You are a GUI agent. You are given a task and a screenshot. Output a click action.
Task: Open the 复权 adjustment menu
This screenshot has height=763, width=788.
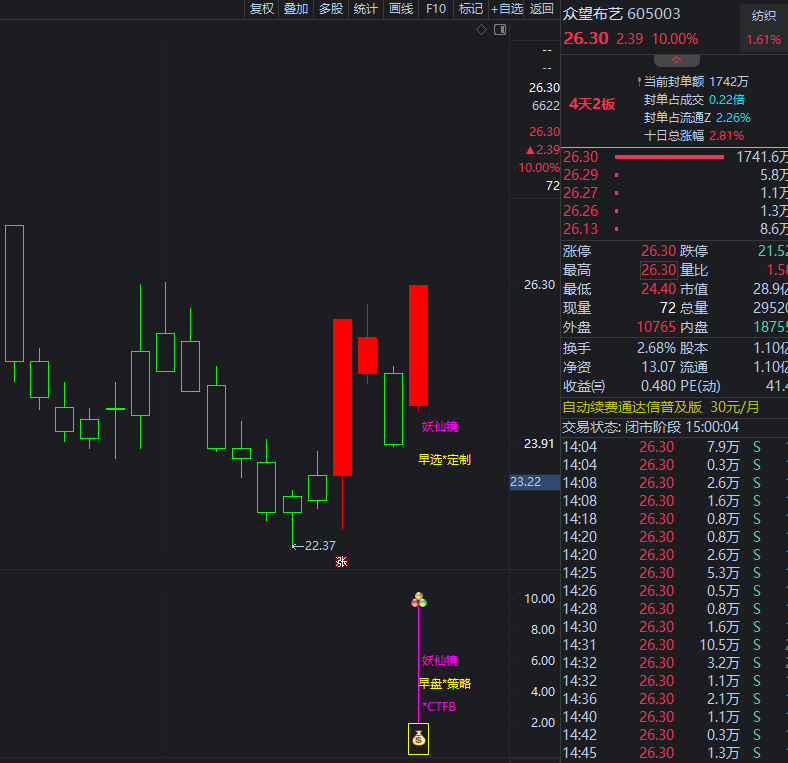tap(261, 9)
